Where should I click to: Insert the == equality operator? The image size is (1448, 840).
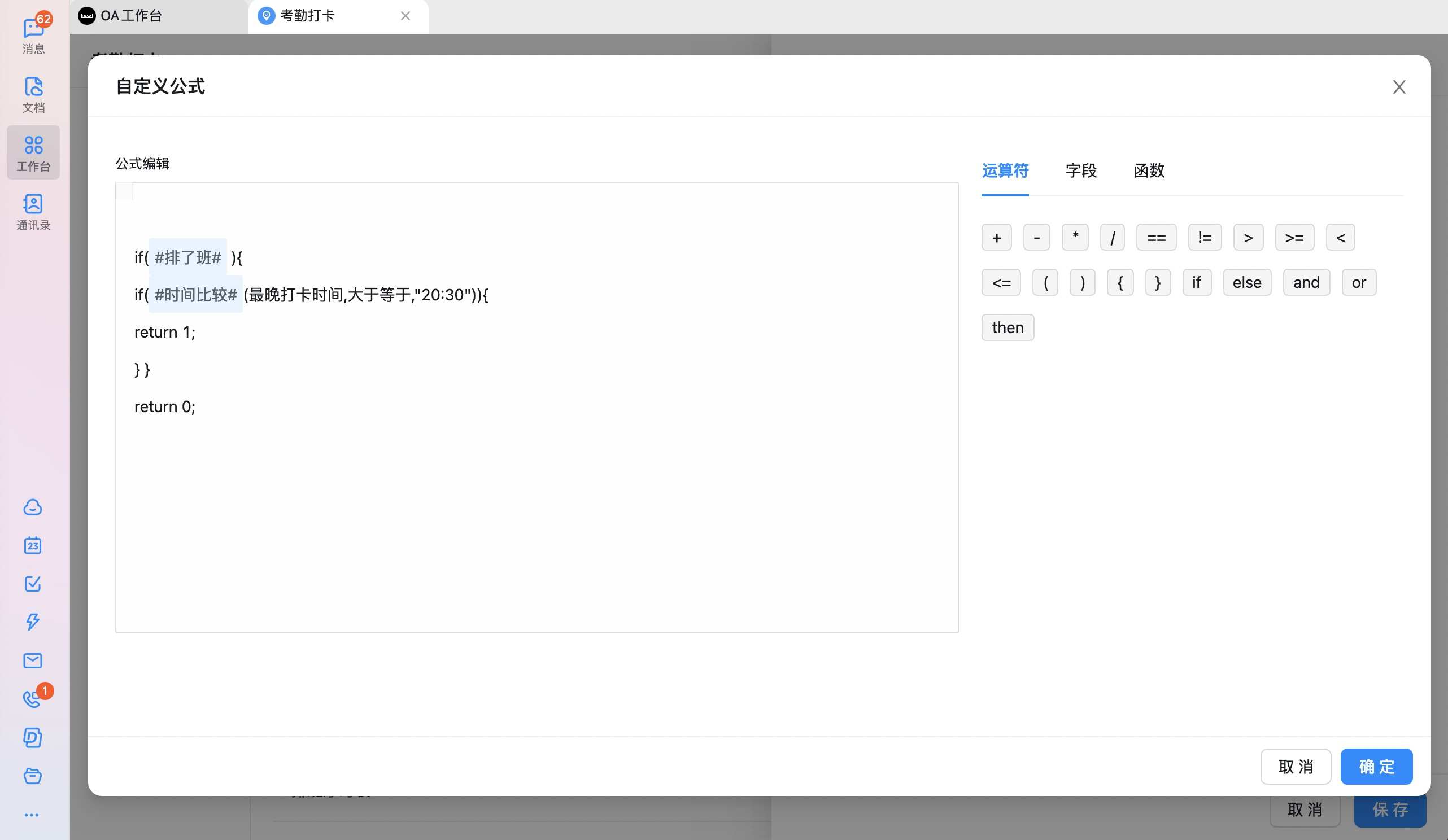[x=1156, y=237]
